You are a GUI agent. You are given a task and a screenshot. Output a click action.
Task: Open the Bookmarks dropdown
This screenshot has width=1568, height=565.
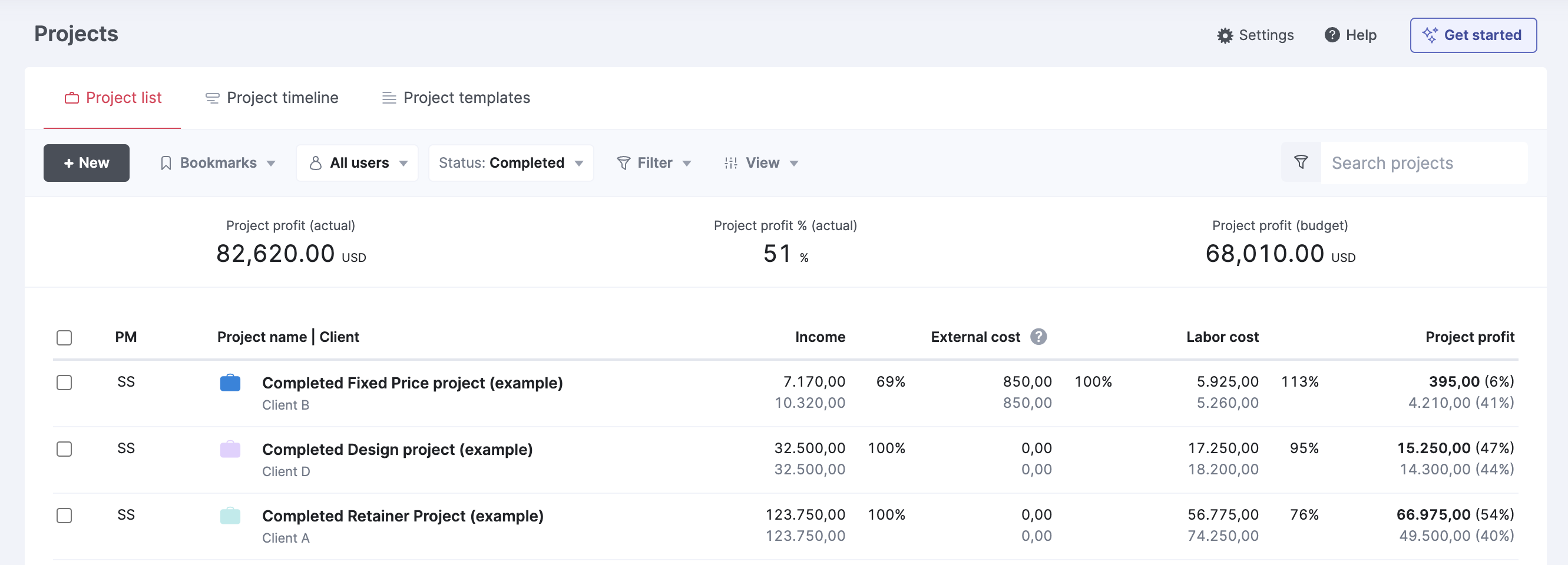click(x=217, y=163)
